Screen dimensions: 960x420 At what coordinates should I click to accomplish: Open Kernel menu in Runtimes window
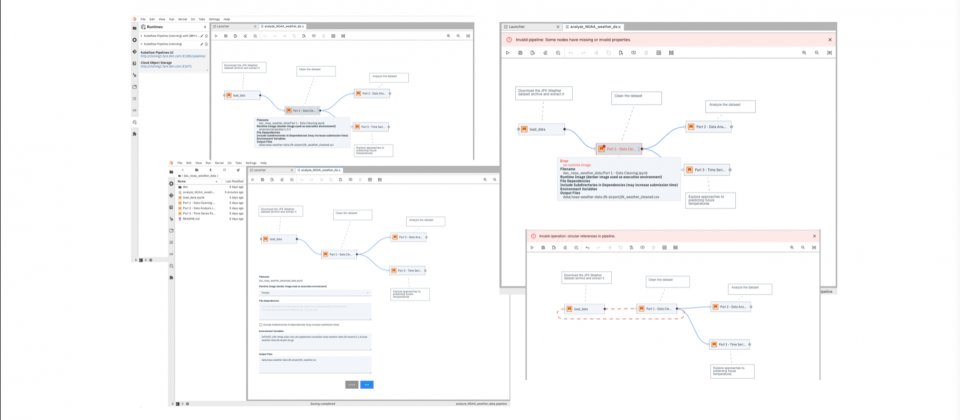click(x=182, y=19)
